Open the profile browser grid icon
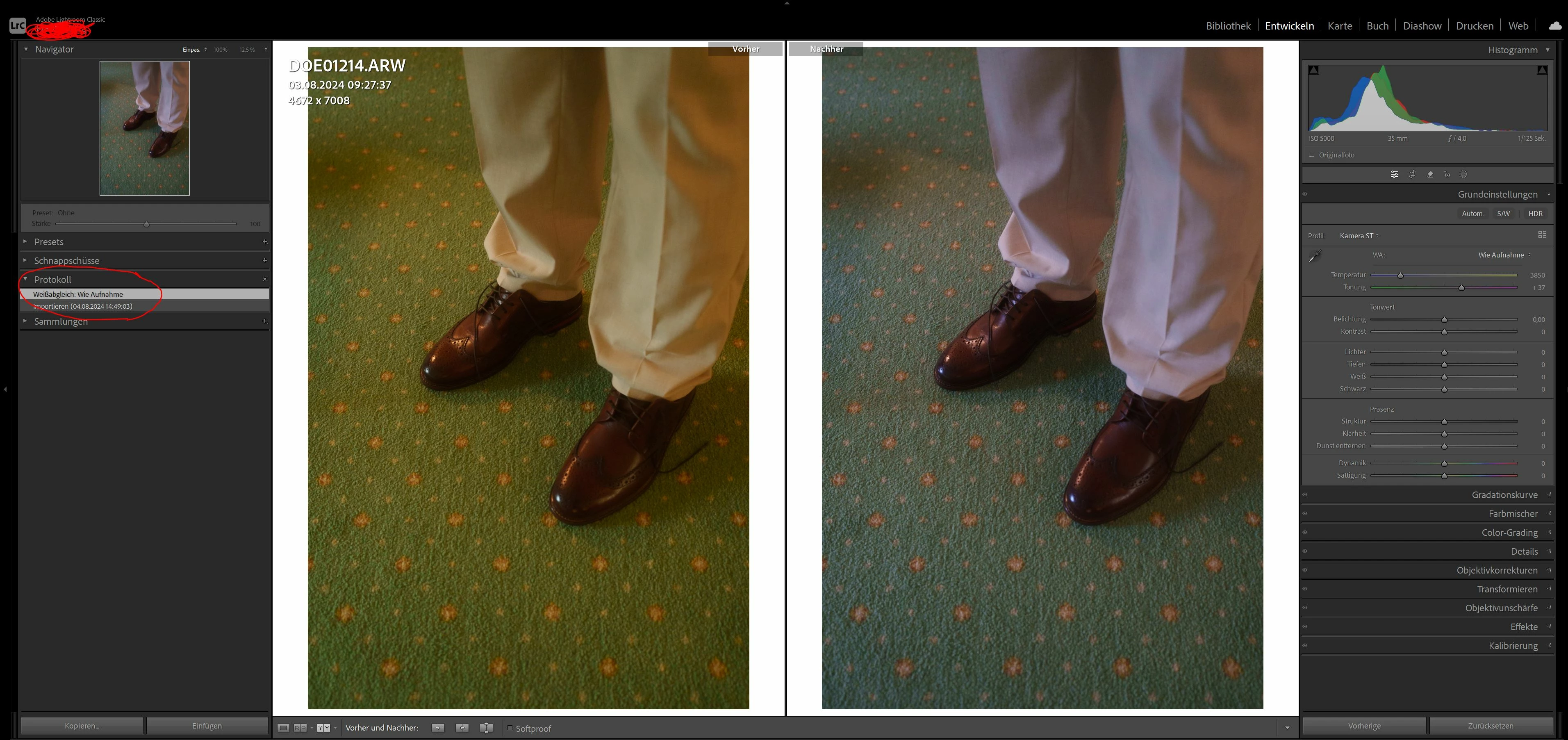This screenshot has height=740, width=1568. coord(1542,235)
